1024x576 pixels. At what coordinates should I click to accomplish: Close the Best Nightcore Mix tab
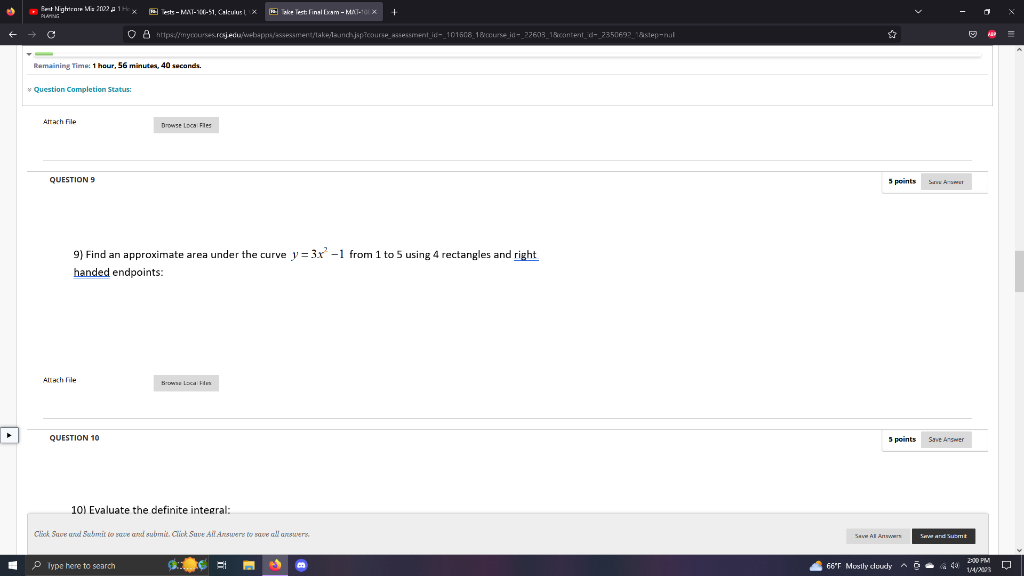pos(135,12)
